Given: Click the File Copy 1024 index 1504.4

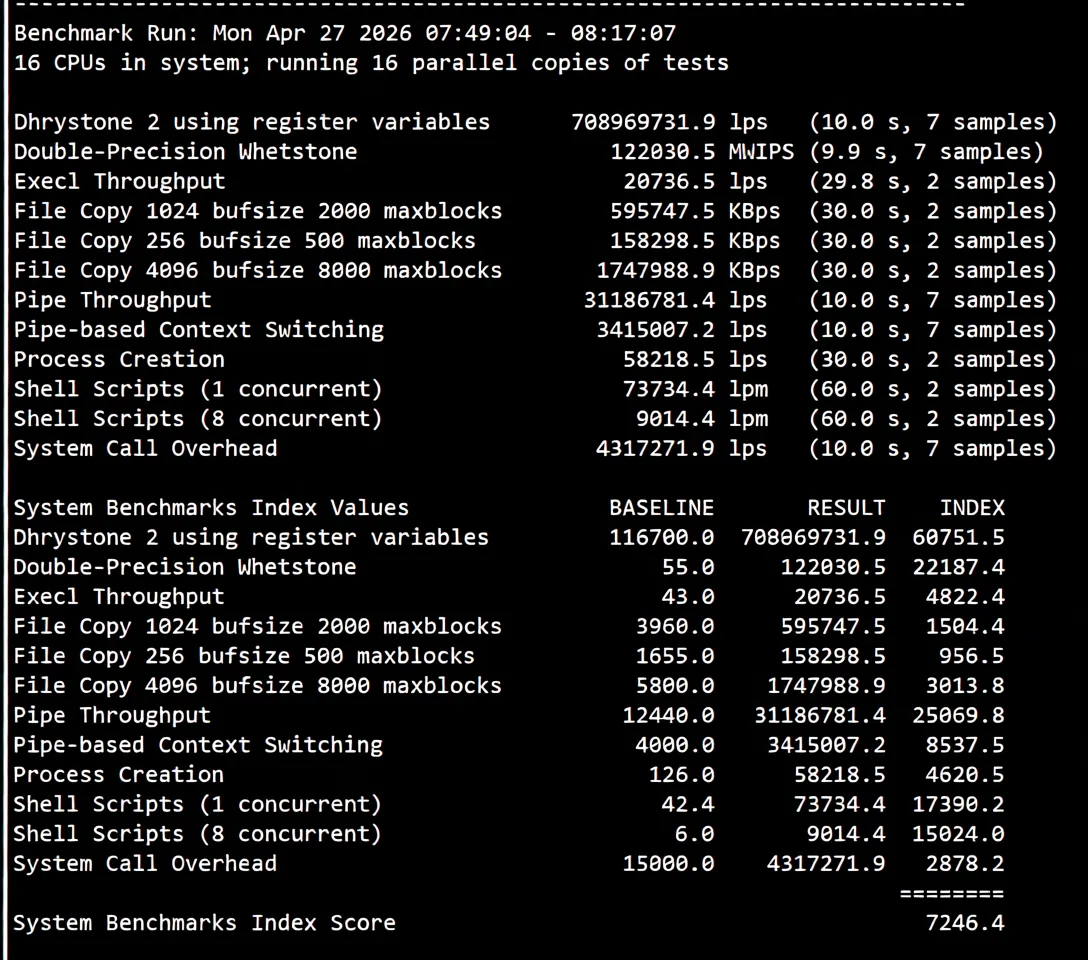Looking at the screenshot, I should (x=965, y=626).
